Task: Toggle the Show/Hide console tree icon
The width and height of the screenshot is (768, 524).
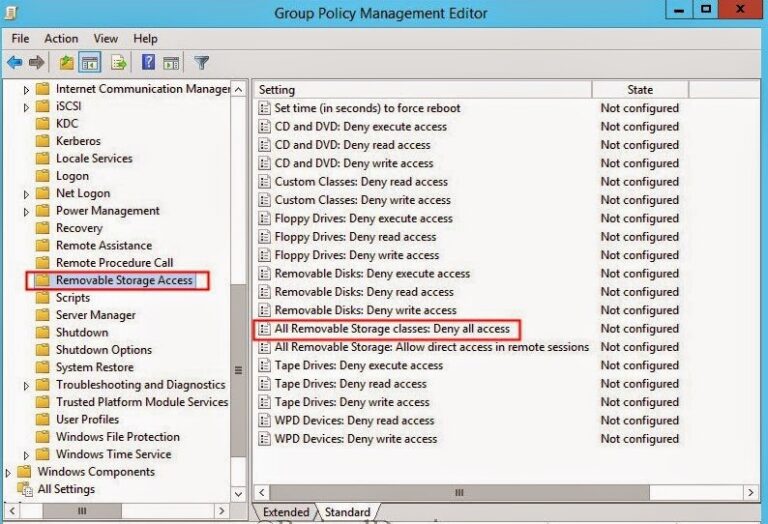Action: tap(90, 63)
